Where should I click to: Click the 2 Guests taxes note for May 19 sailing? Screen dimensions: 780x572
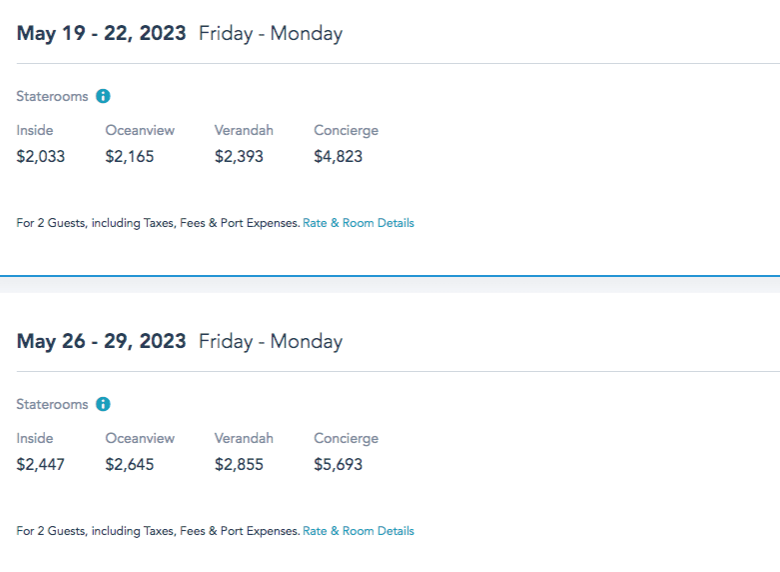pyautogui.click(x=158, y=223)
